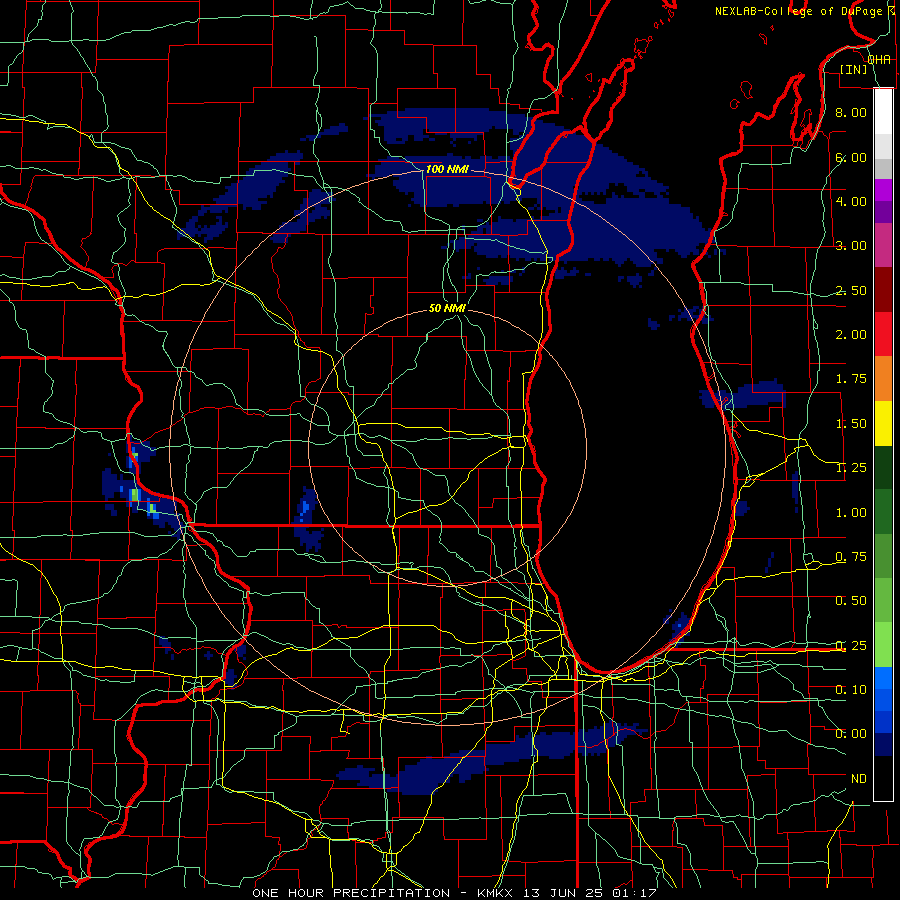The height and width of the screenshot is (900, 900).
Task: Click the 6.00 legend value
Action: [x=851, y=157]
